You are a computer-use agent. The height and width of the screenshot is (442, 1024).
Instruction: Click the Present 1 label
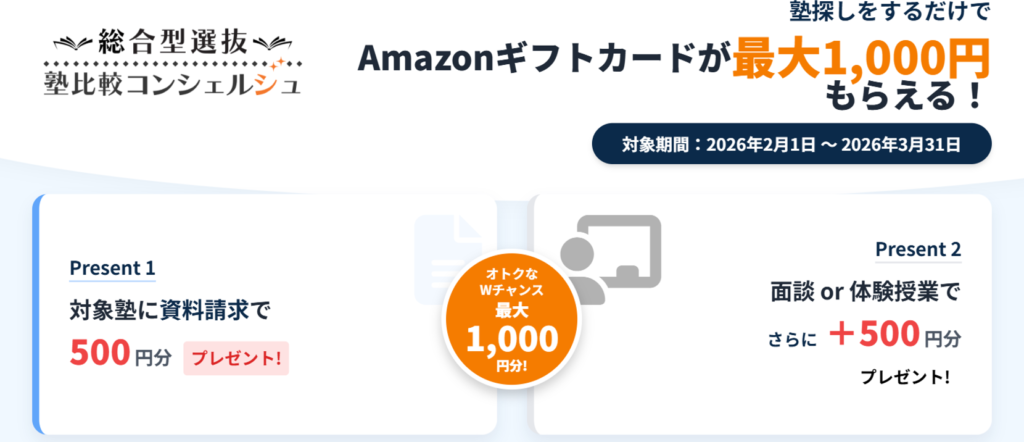coord(112,268)
